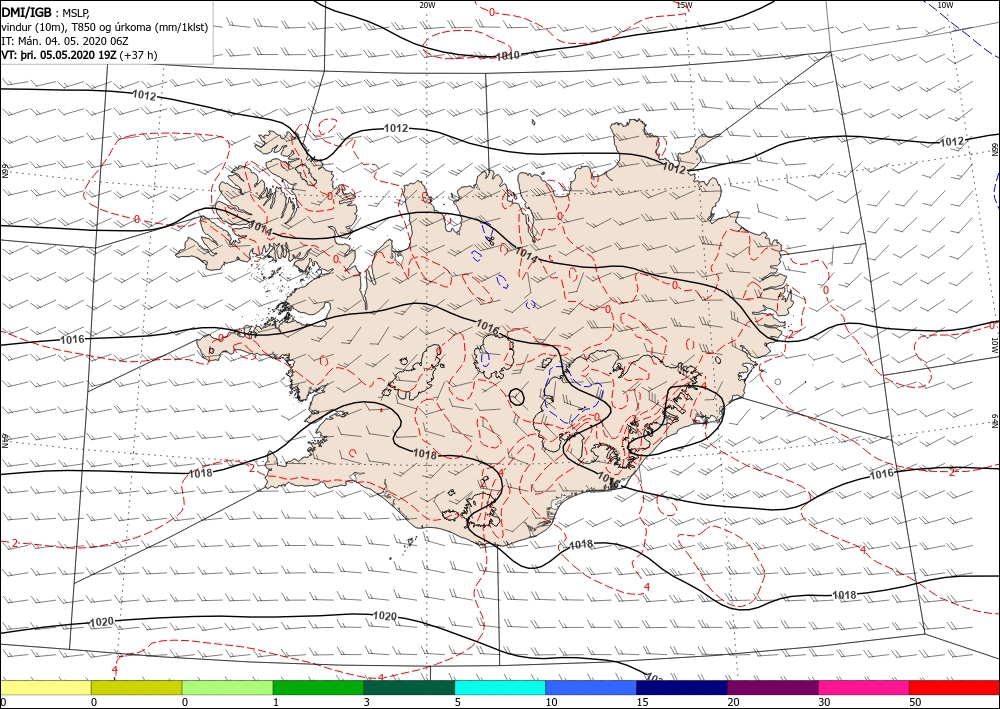
Task: Select the dark green 3 mm swatch
Action: (x=409, y=687)
